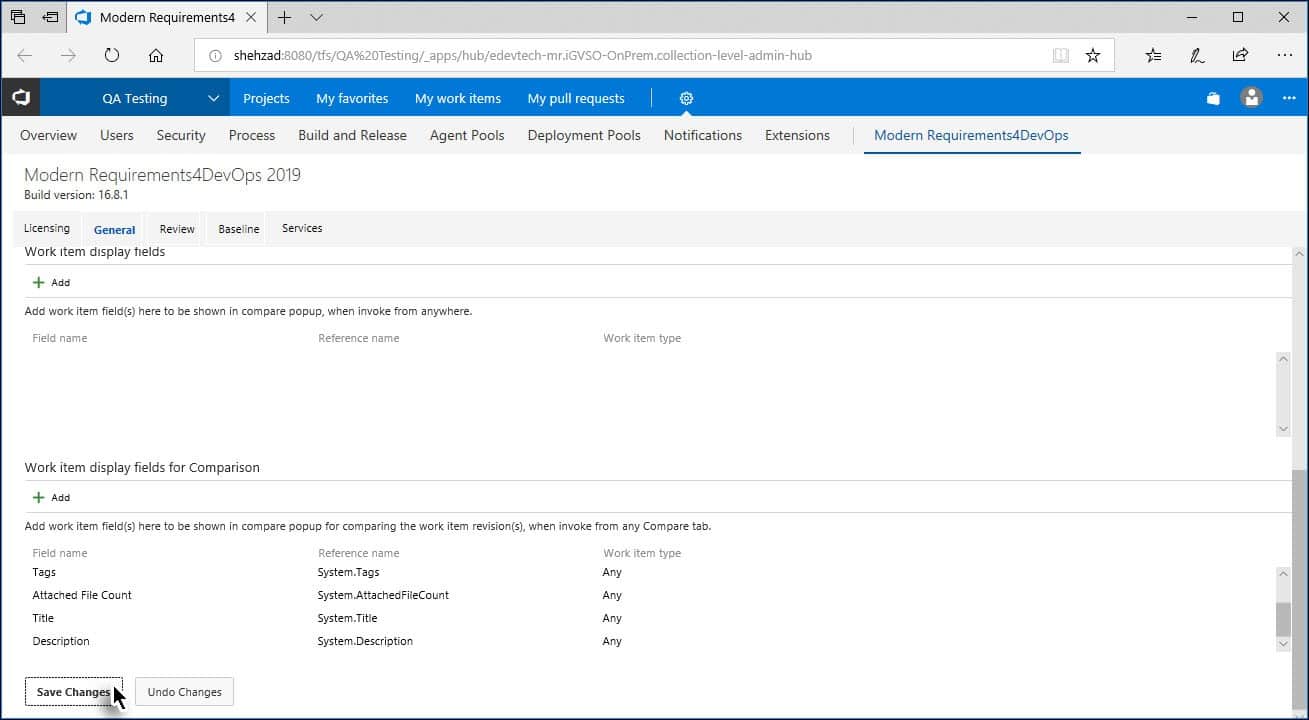Select the Description field row
This screenshot has height=720, width=1309.
650,641
